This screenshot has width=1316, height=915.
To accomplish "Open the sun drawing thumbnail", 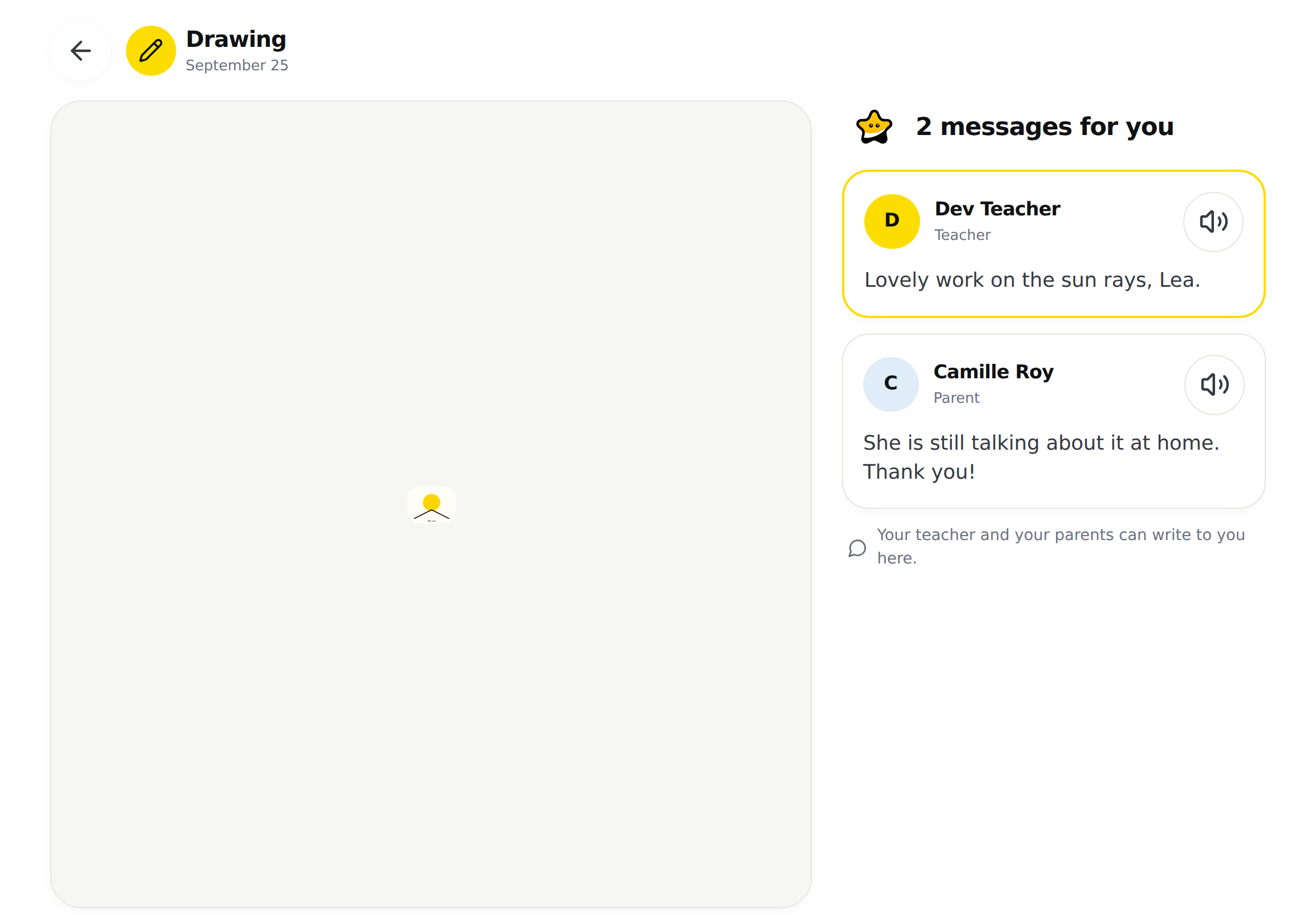I will coord(431,504).
